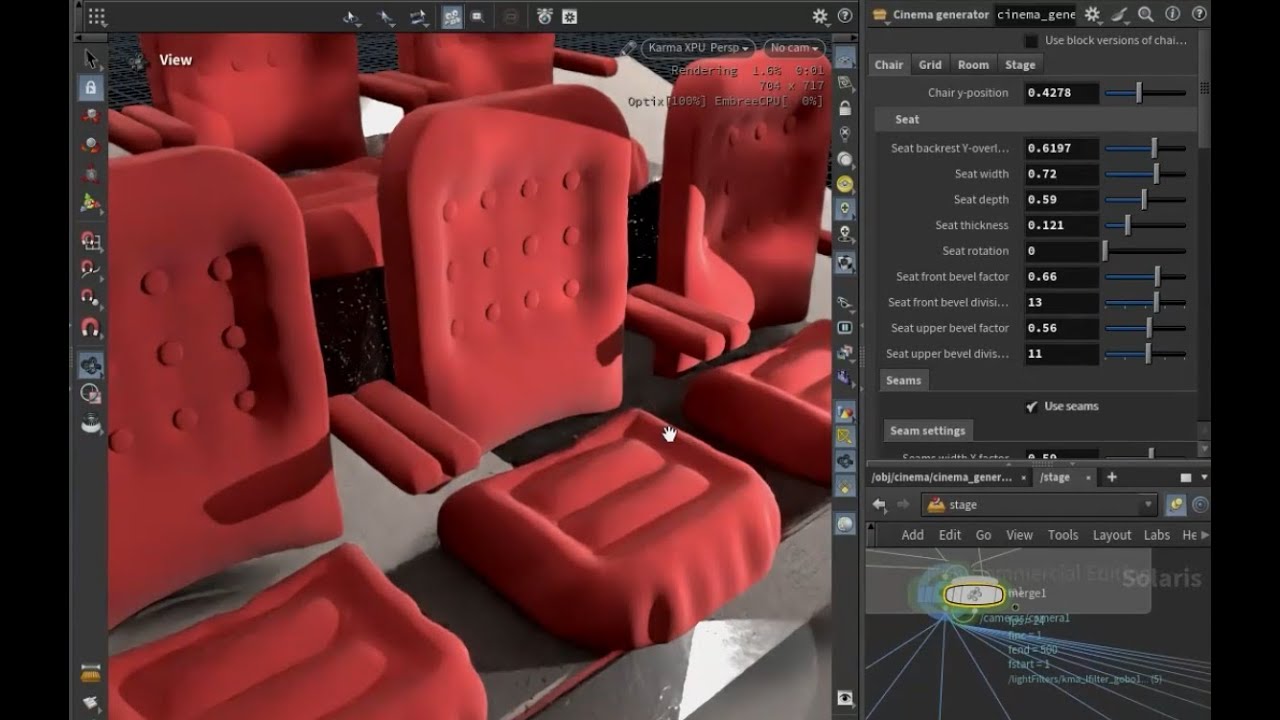Switch to the Room tab
1280x720 pixels.
(x=973, y=65)
